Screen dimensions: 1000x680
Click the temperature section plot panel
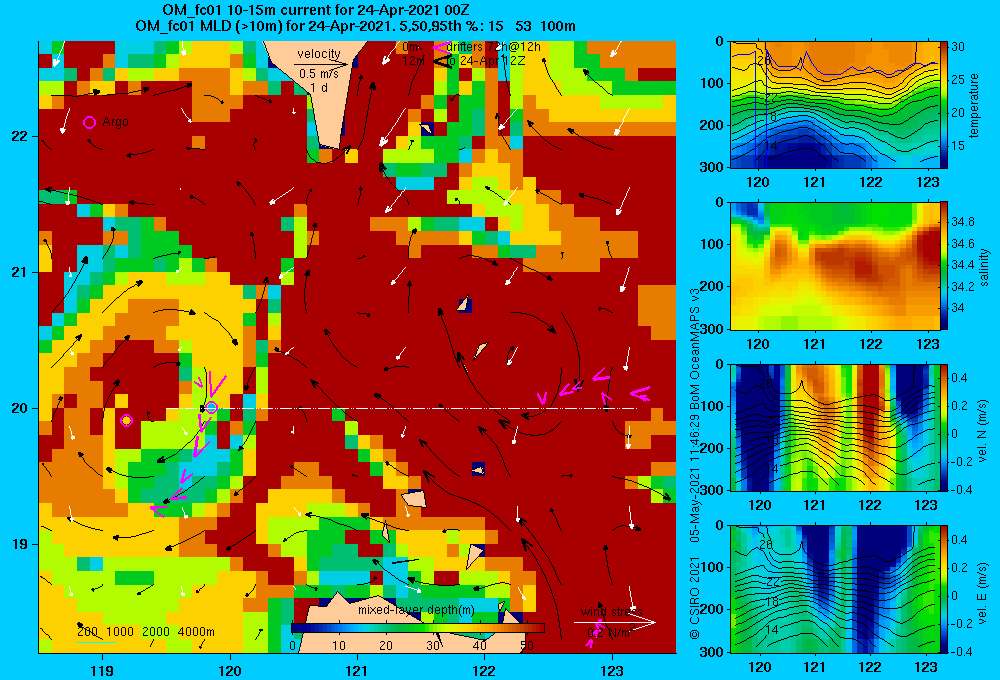(834, 105)
